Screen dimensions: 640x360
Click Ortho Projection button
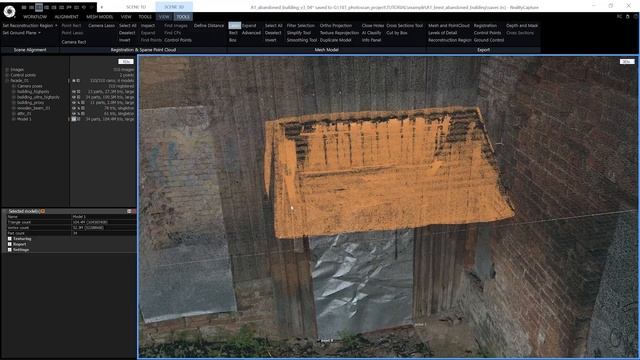[x=336, y=25]
